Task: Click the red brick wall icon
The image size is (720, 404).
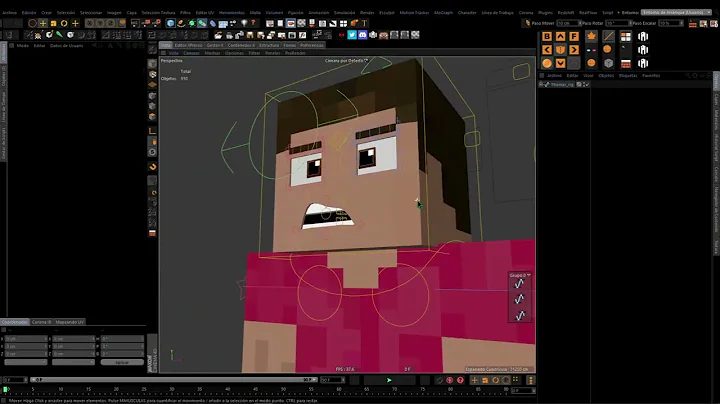Action: click(x=626, y=64)
